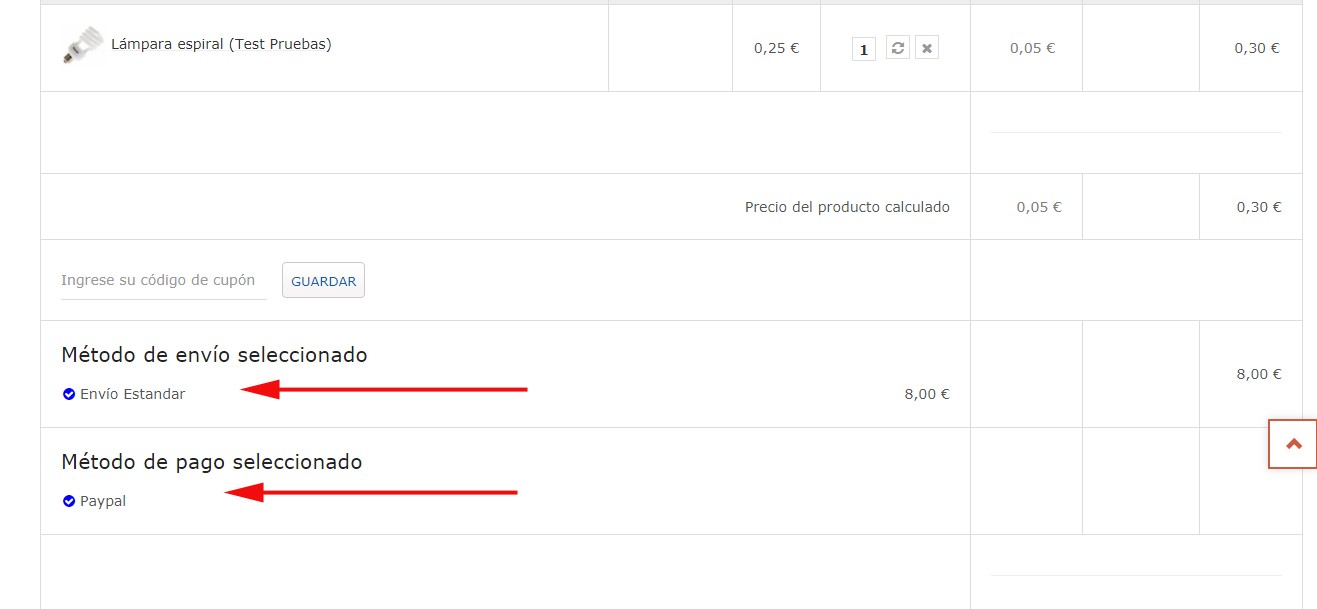
Task: Click the spiral lamp product thumbnail
Action: [83, 45]
